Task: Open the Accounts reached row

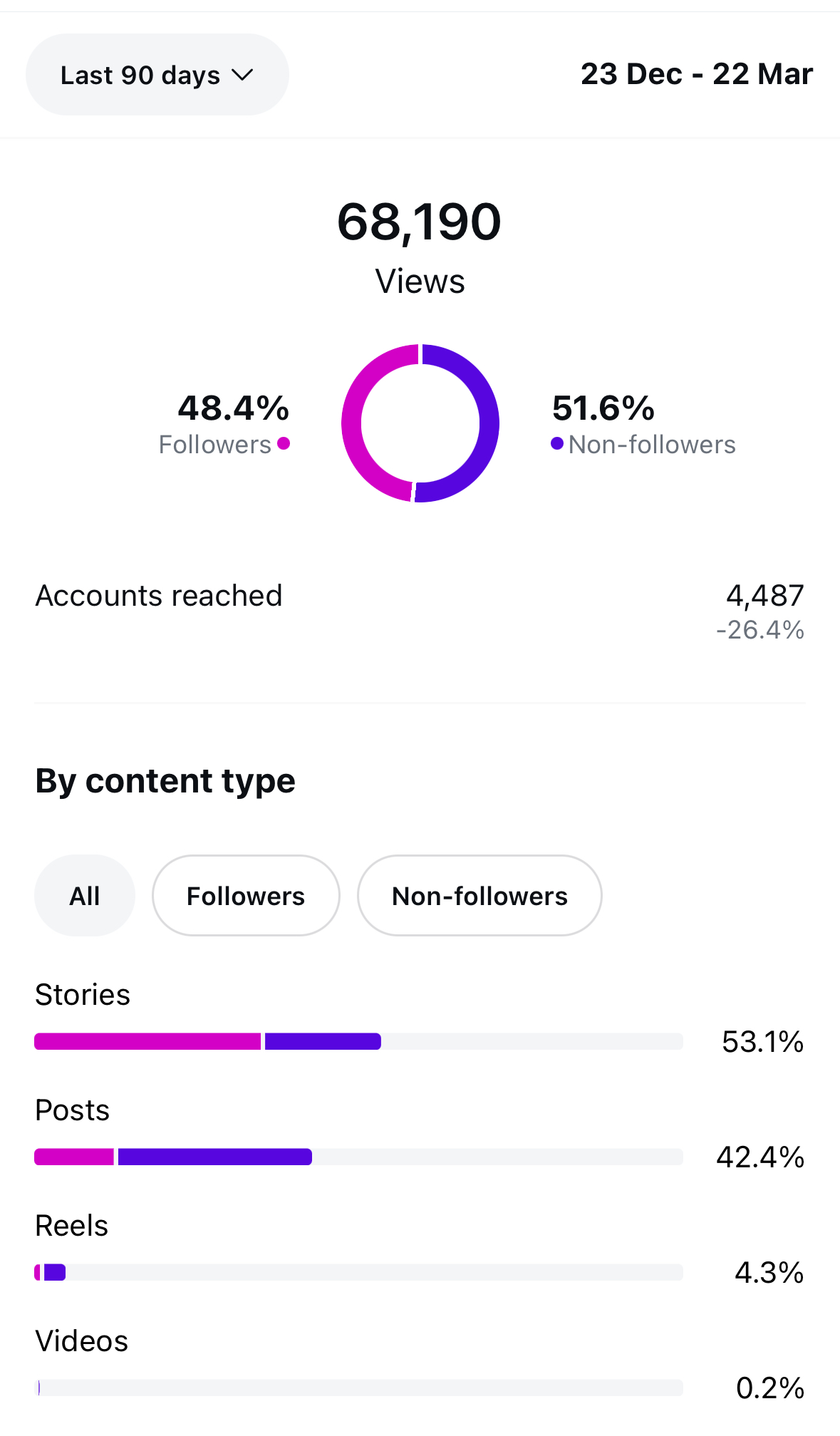Action: [x=420, y=596]
